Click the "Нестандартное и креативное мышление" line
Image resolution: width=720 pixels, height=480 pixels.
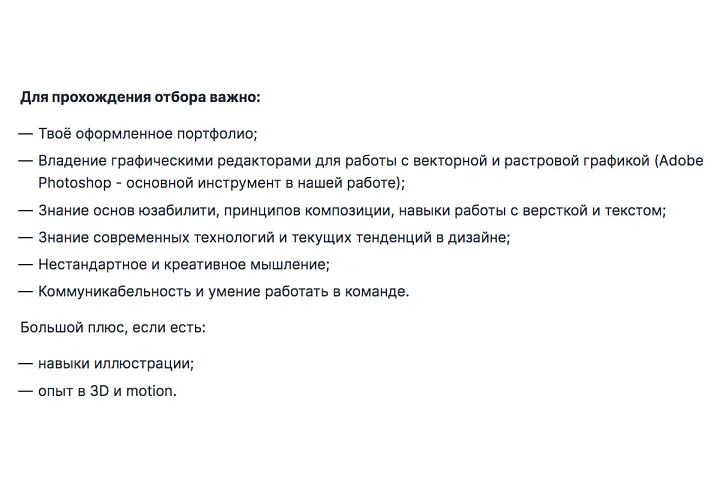pyautogui.click(x=183, y=265)
